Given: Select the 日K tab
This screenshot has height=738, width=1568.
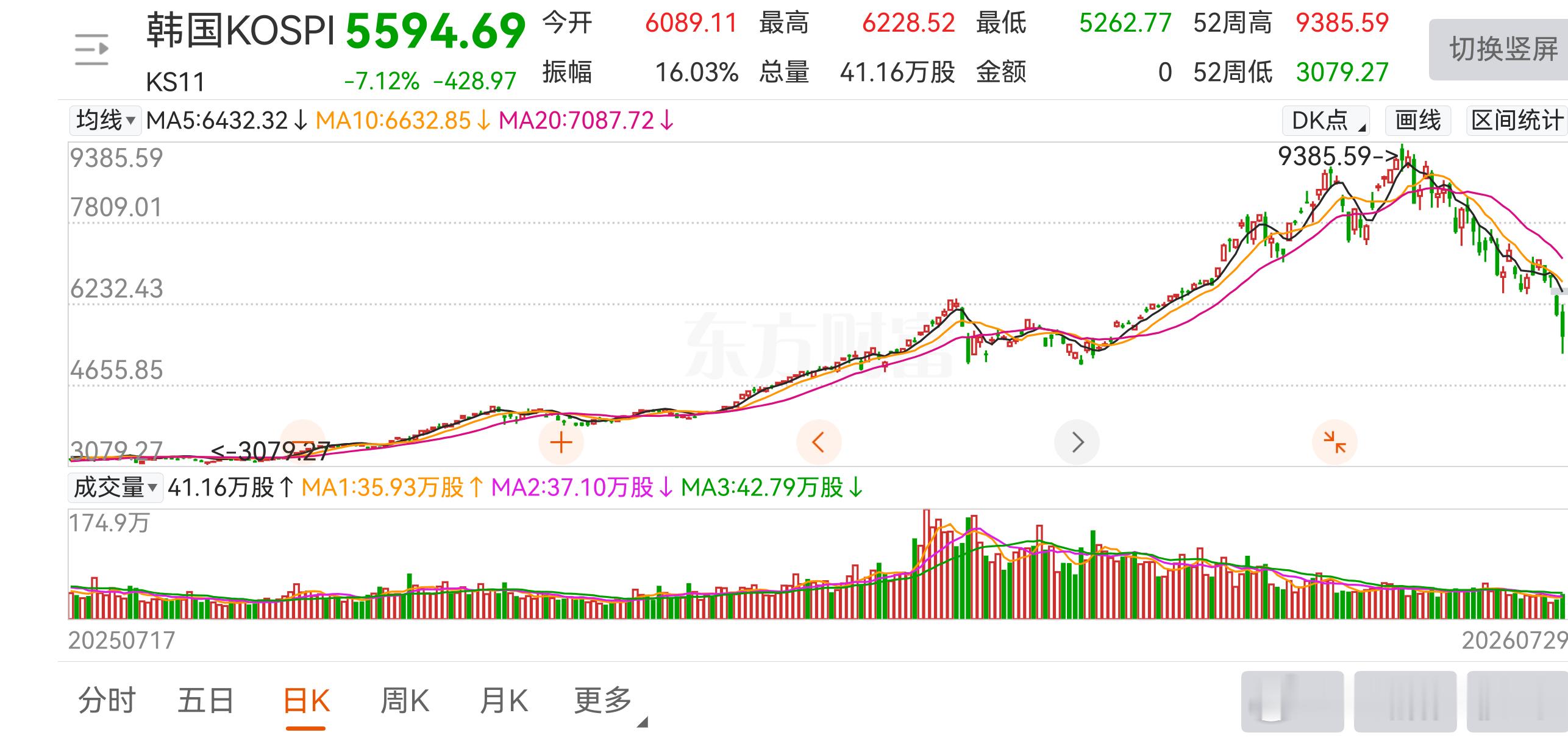Looking at the screenshot, I should (x=306, y=700).
